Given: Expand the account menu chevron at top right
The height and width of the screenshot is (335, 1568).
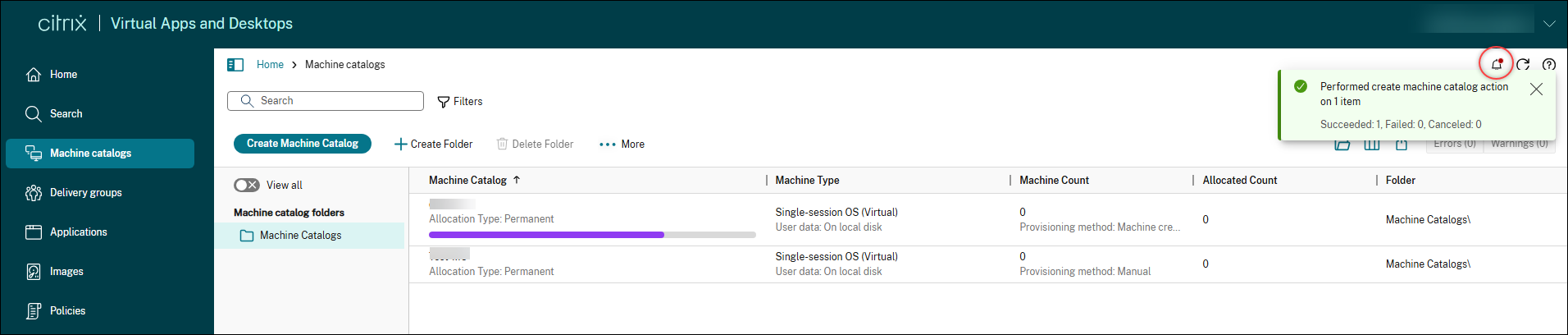Looking at the screenshot, I should (1549, 24).
